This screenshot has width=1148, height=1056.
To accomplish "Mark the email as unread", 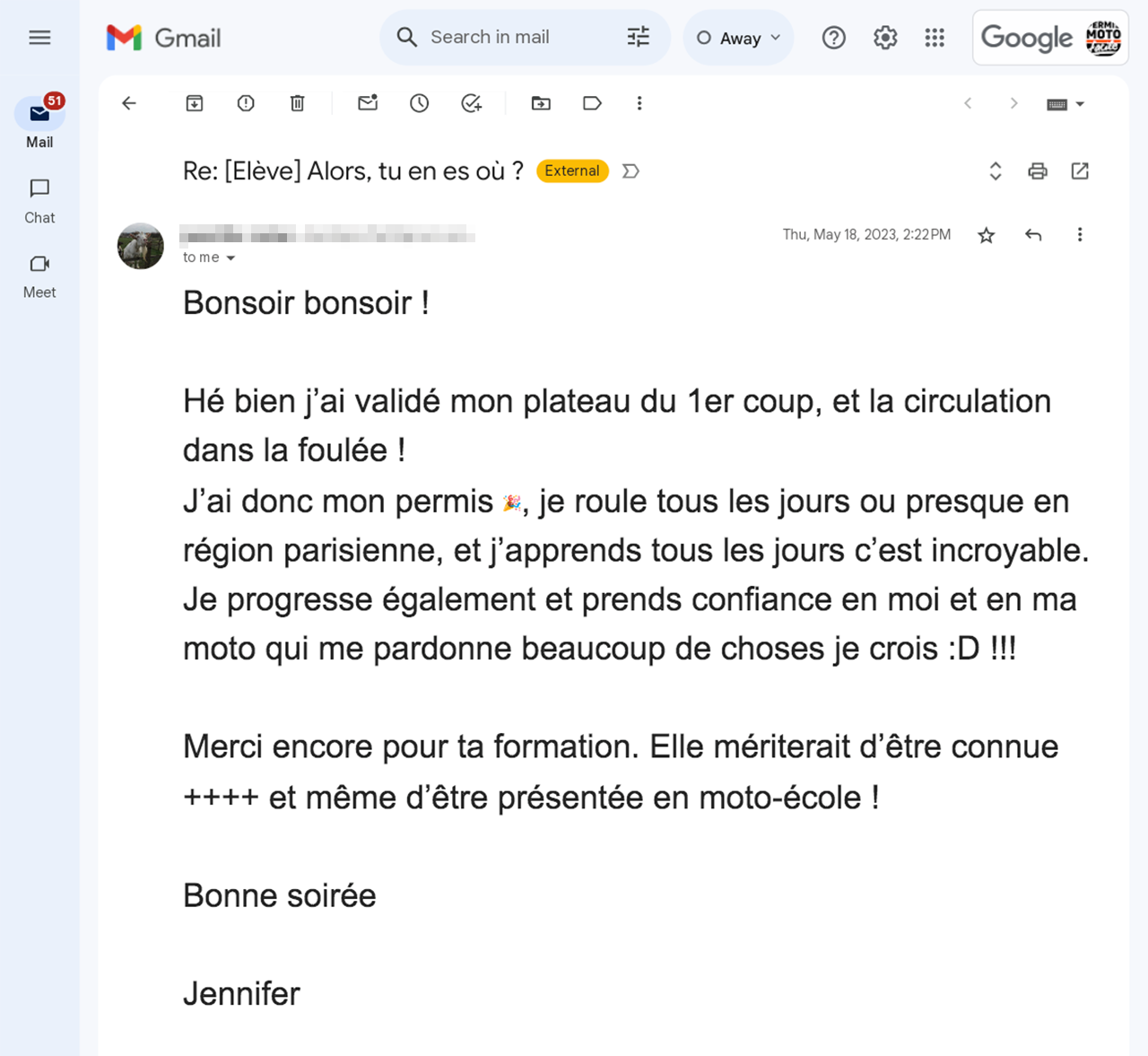I will tap(368, 103).
